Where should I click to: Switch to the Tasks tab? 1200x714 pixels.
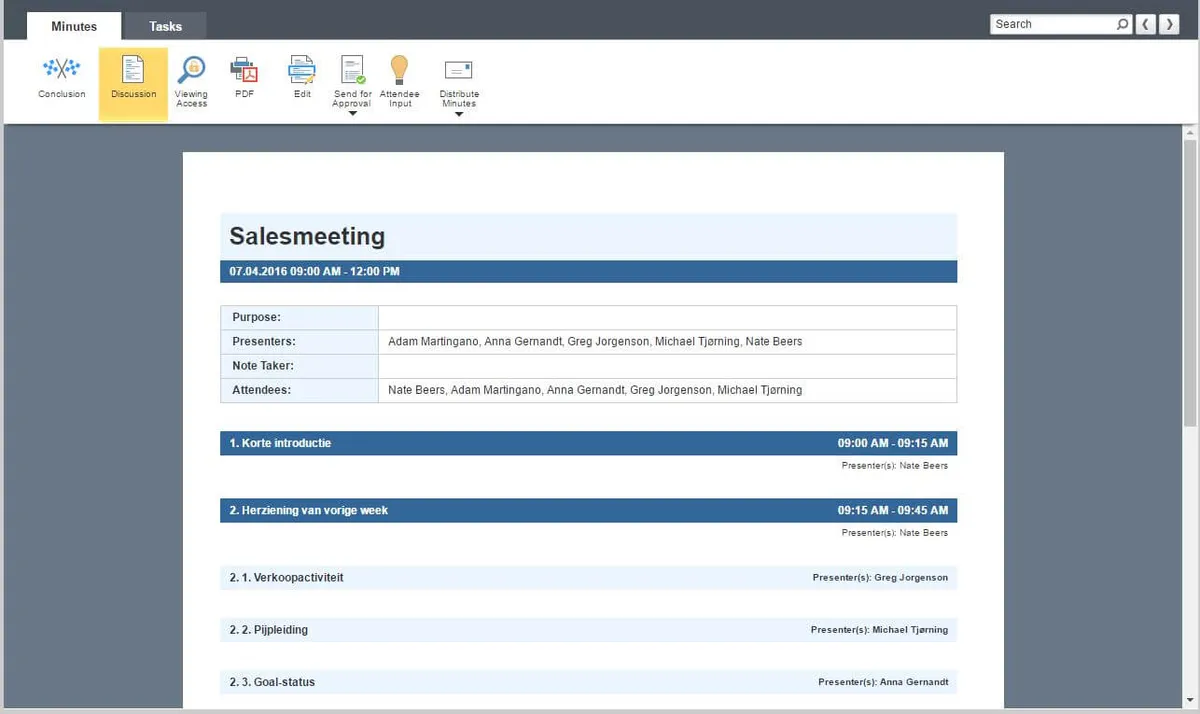coord(165,26)
